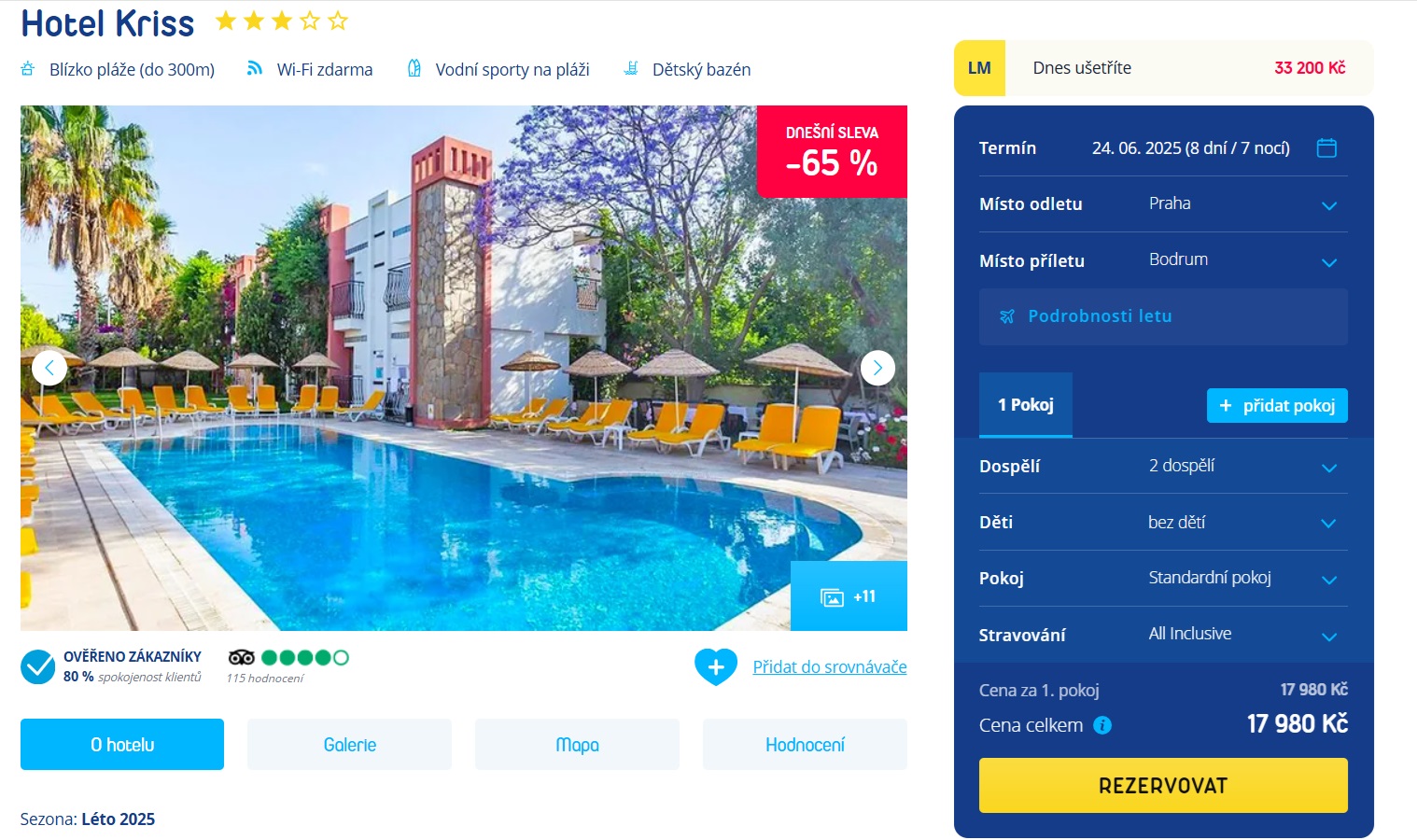Select the 1 Pokoj room tab
1417x840 pixels.
point(1026,405)
